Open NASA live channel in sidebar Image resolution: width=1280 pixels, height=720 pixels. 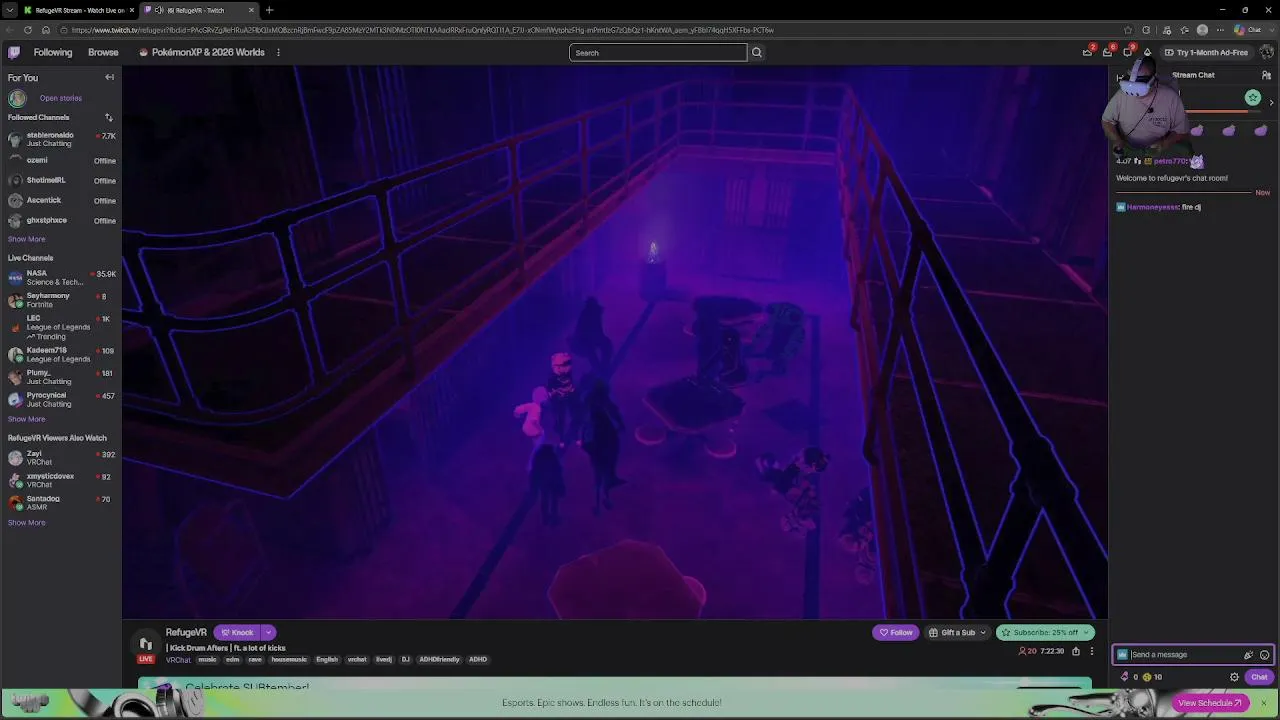point(61,277)
